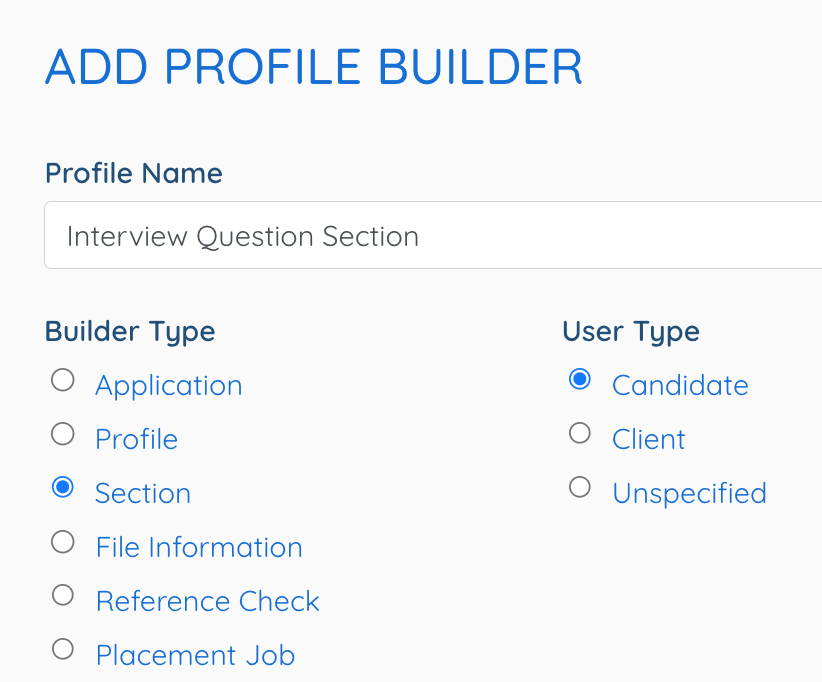822x682 pixels.
Task: Select the Section radio button
Action: [62, 488]
